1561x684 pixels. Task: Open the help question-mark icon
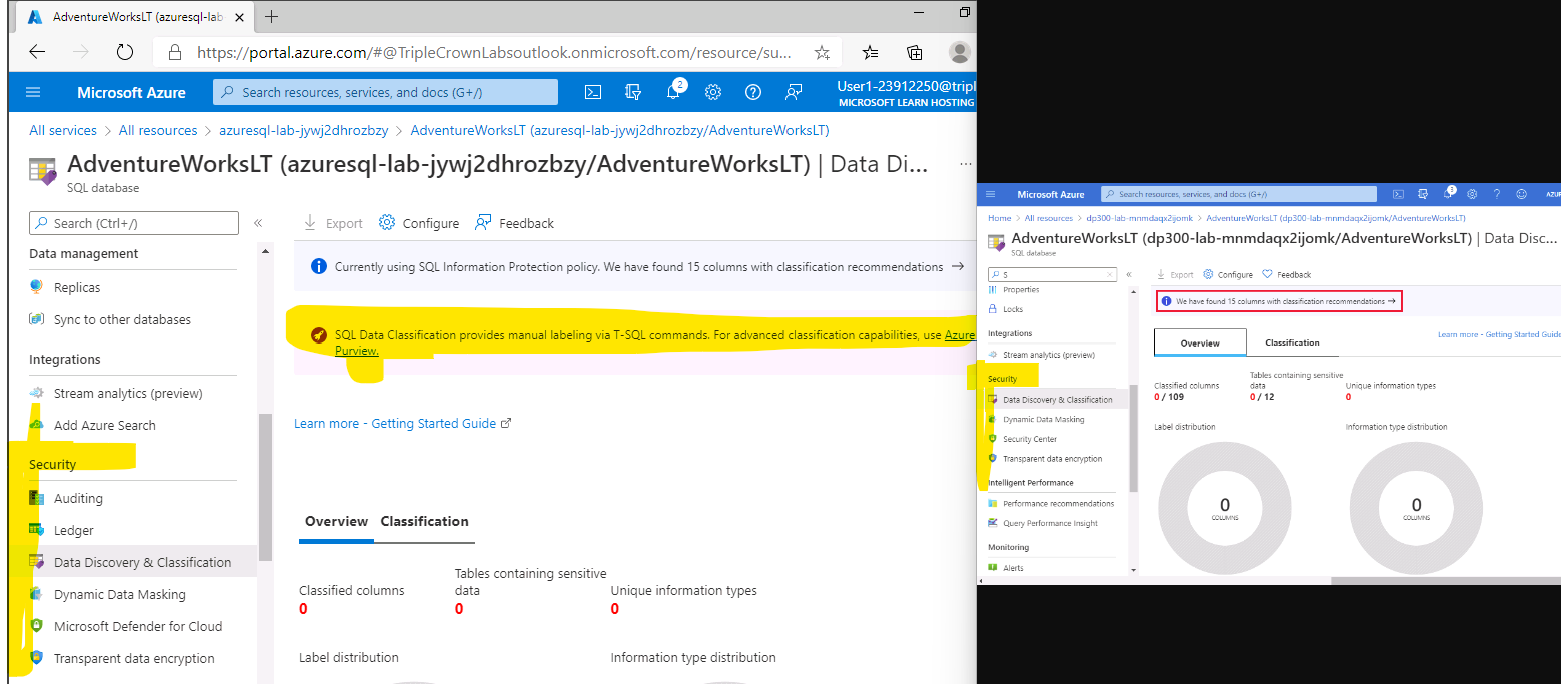pyautogui.click(x=753, y=91)
